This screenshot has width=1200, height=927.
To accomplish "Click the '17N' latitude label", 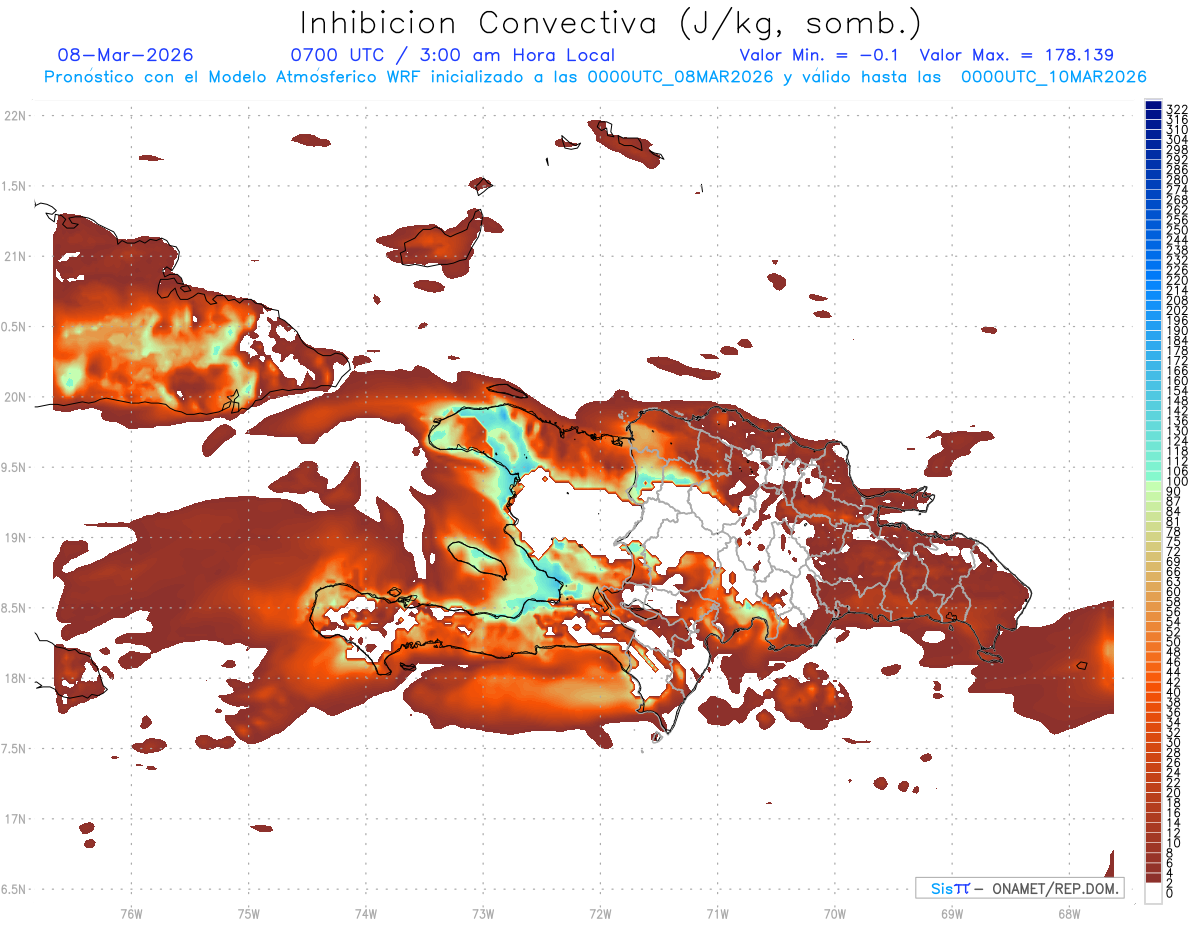I will tap(15, 819).
